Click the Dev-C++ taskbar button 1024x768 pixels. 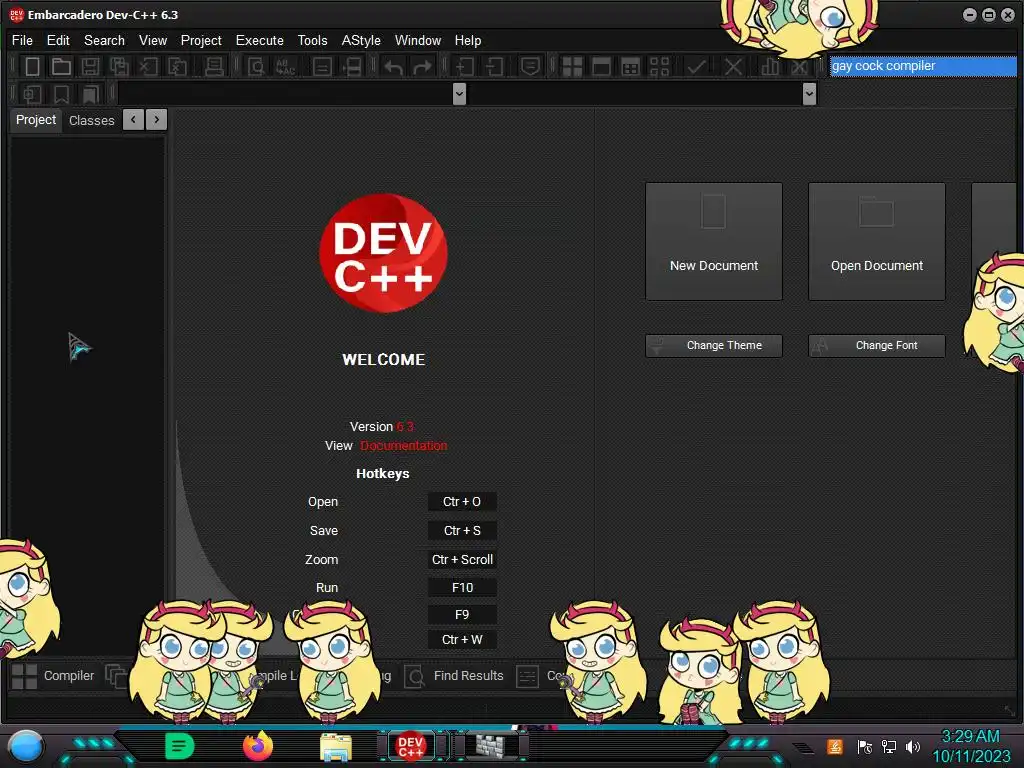click(411, 746)
